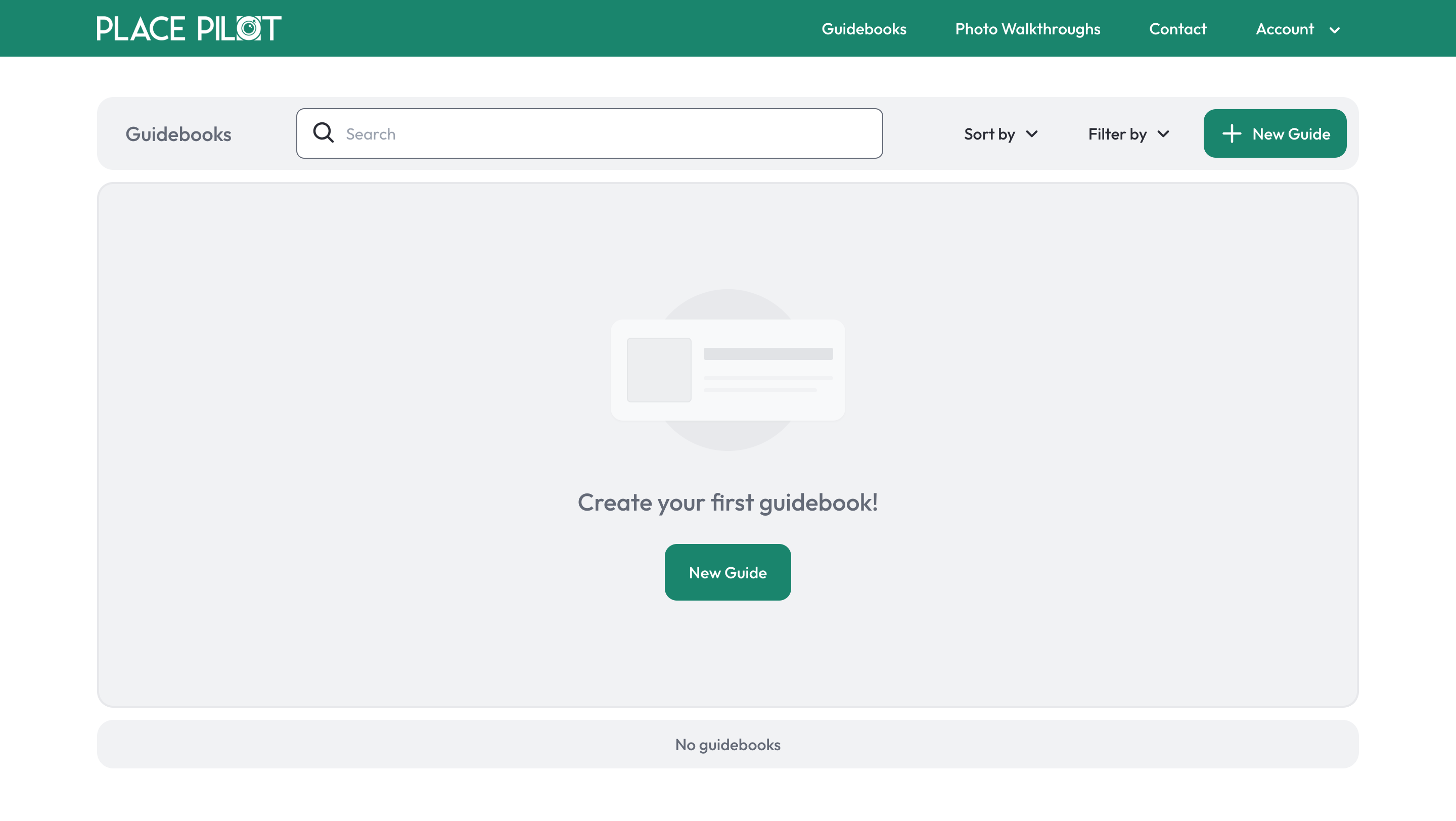Open the Account dropdown menu
The width and height of the screenshot is (1456, 821).
1284,29
